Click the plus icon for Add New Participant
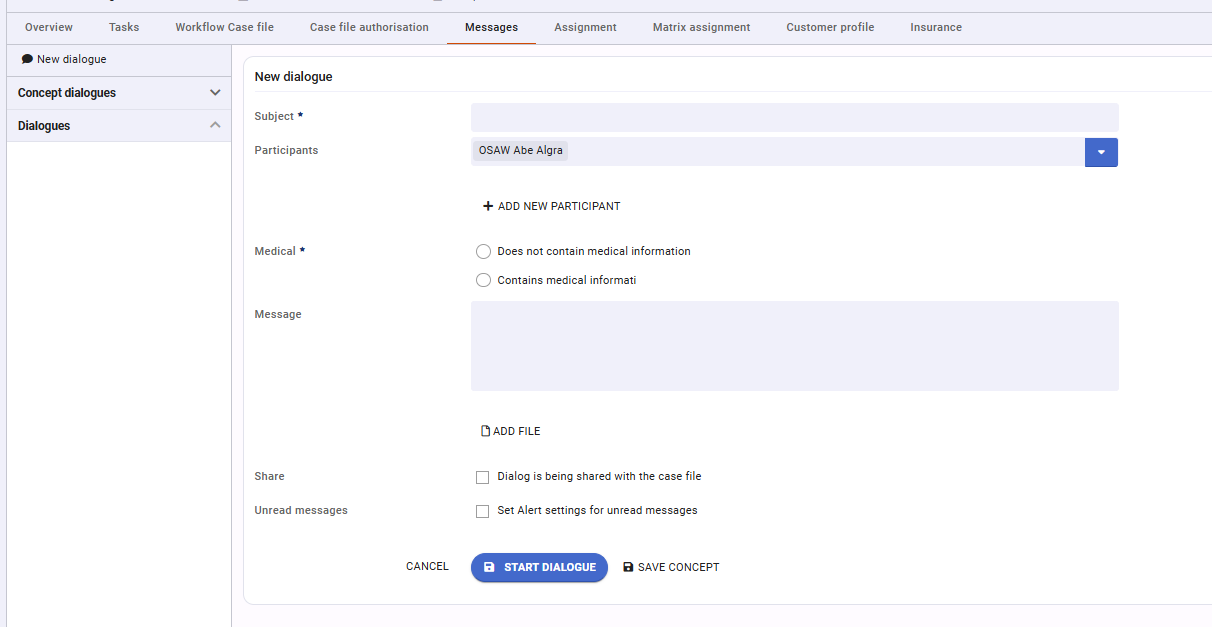 (488, 206)
